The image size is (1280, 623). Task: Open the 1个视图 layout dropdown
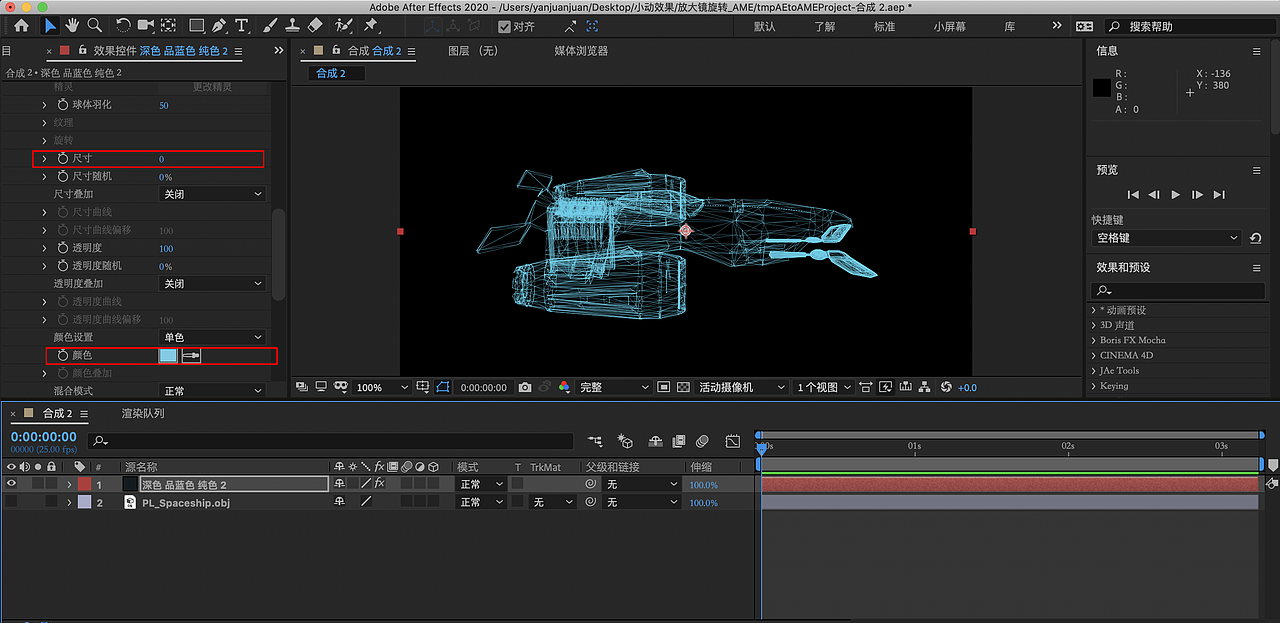(825, 387)
